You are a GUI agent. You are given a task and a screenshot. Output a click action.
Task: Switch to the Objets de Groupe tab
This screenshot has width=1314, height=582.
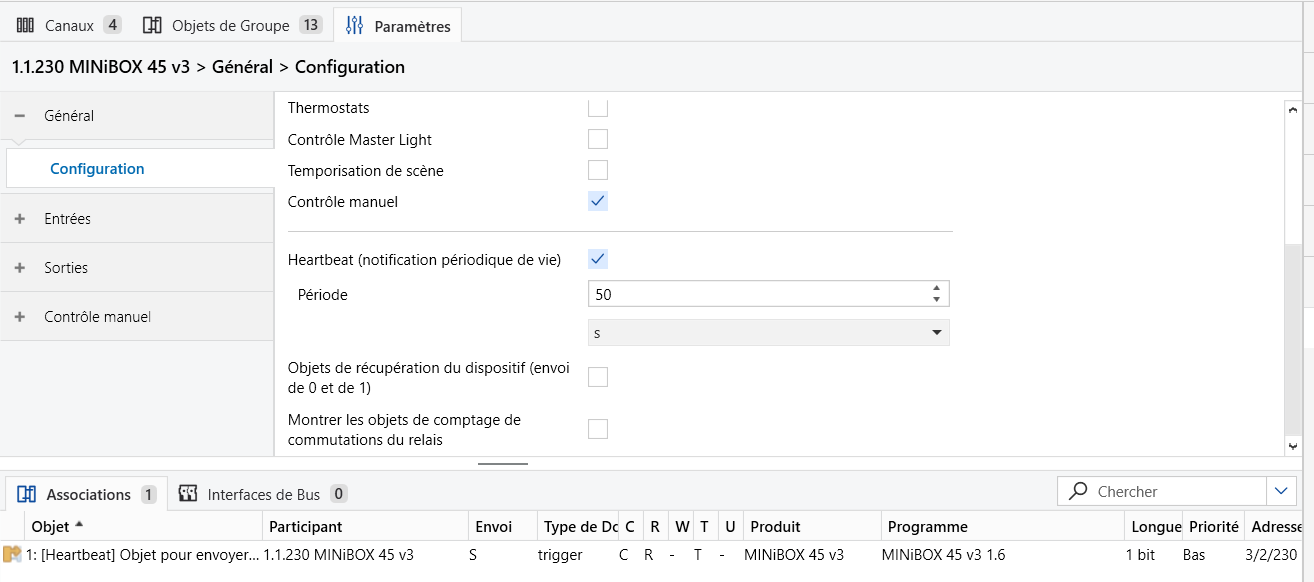point(230,25)
